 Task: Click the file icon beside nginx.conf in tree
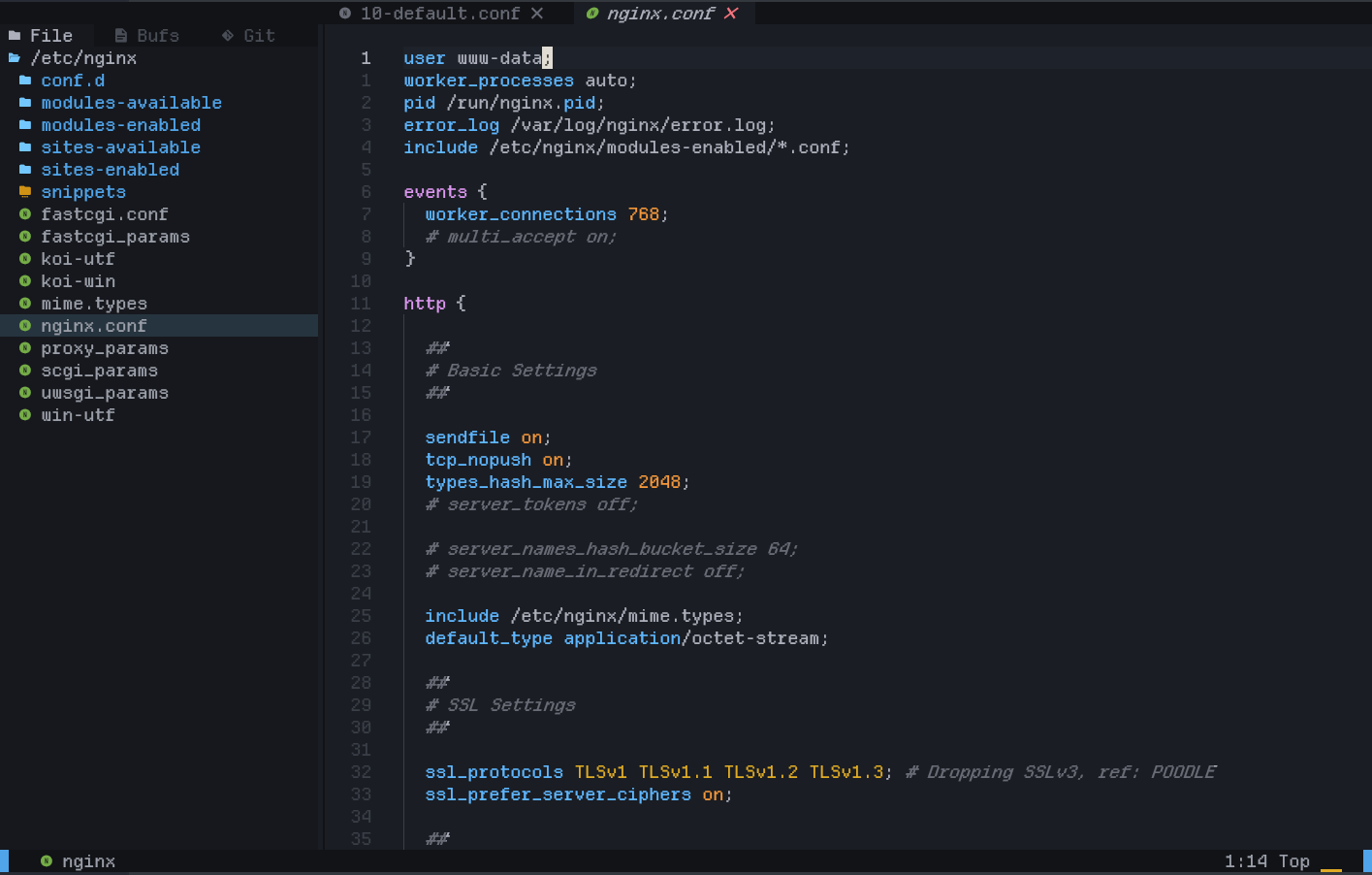(x=25, y=326)
